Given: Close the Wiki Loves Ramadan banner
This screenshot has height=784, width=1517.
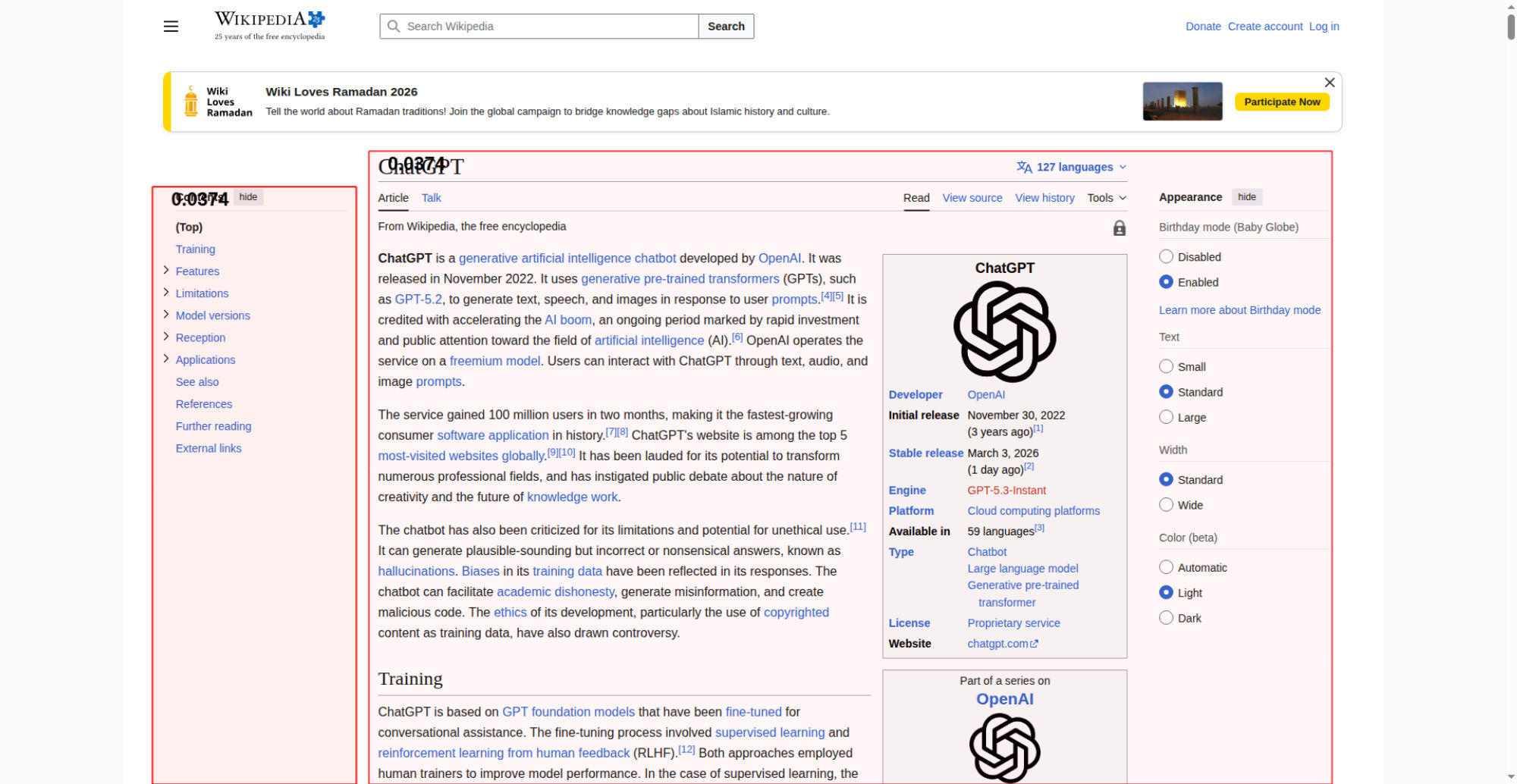Looking at the screenshot, I should pyautogui.click(x=1329, y=83).
